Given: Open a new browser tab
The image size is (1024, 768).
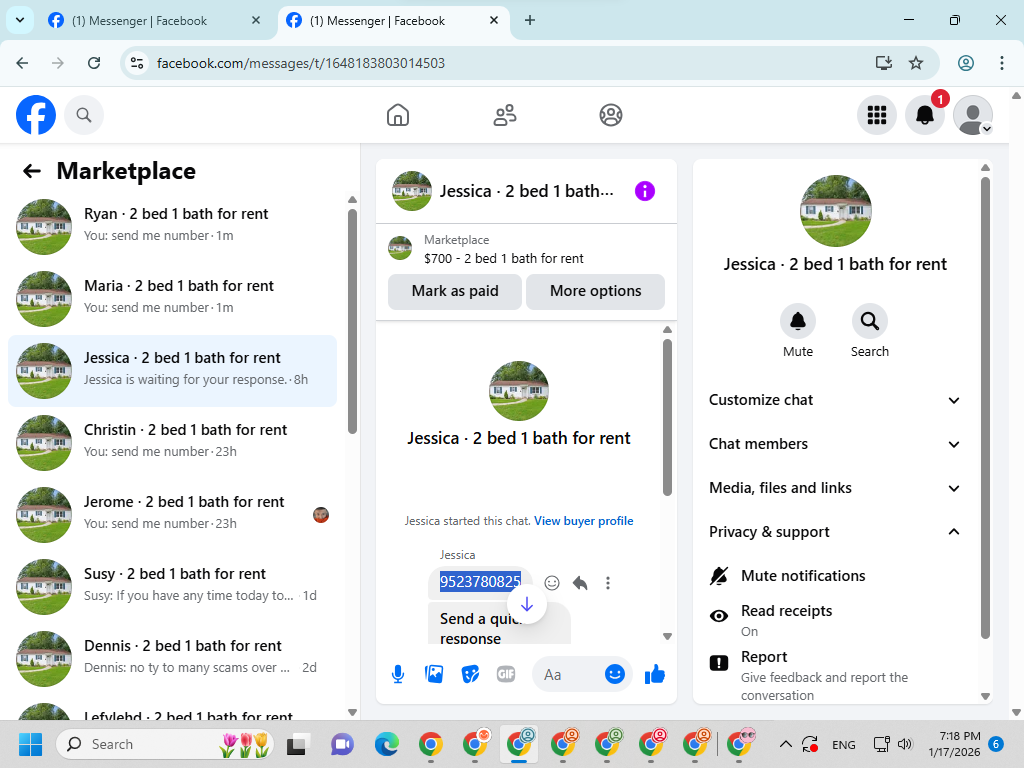Looking at the screenshot, I should 530,20.
